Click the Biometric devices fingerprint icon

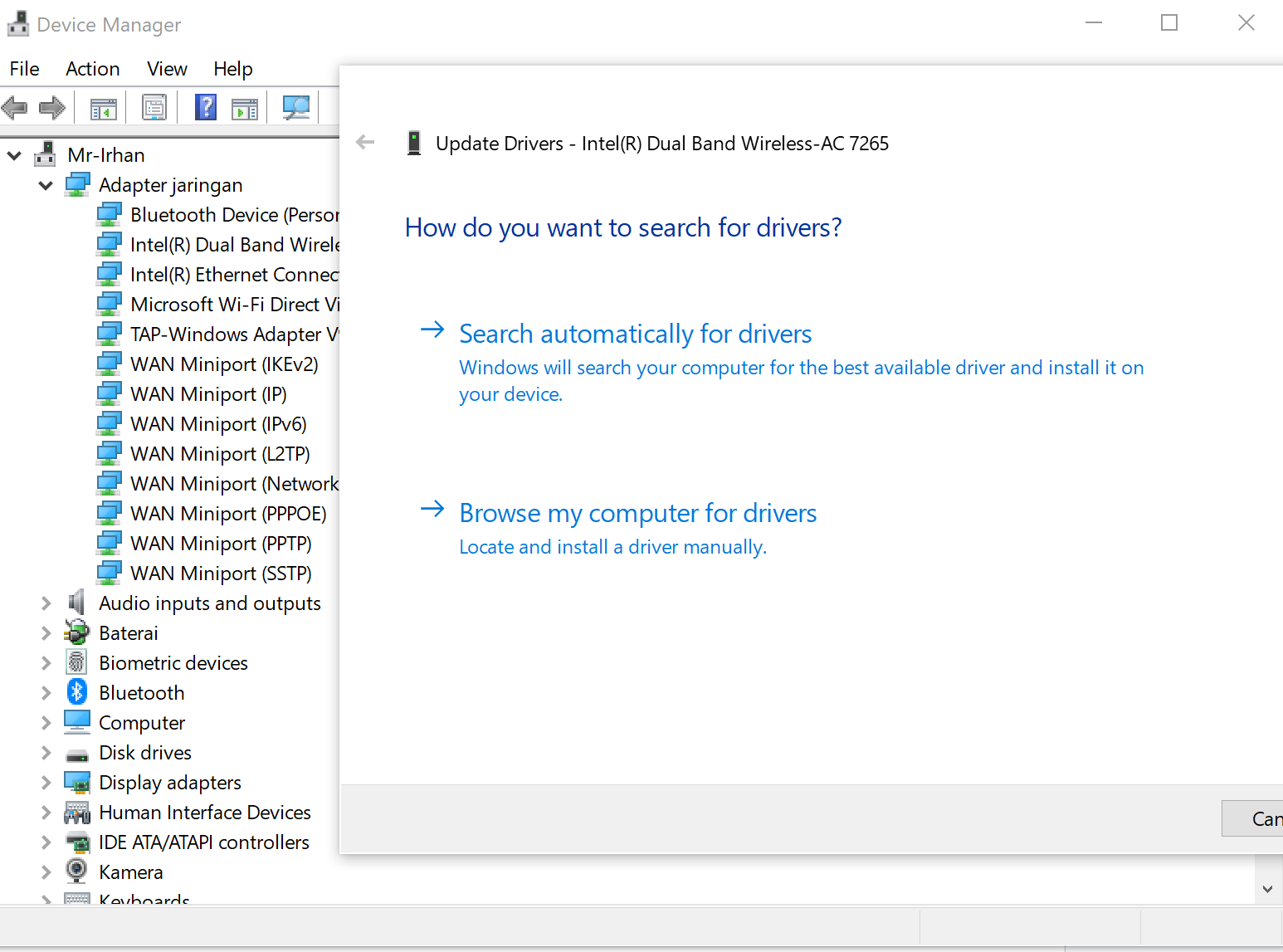tap(77, 662)
